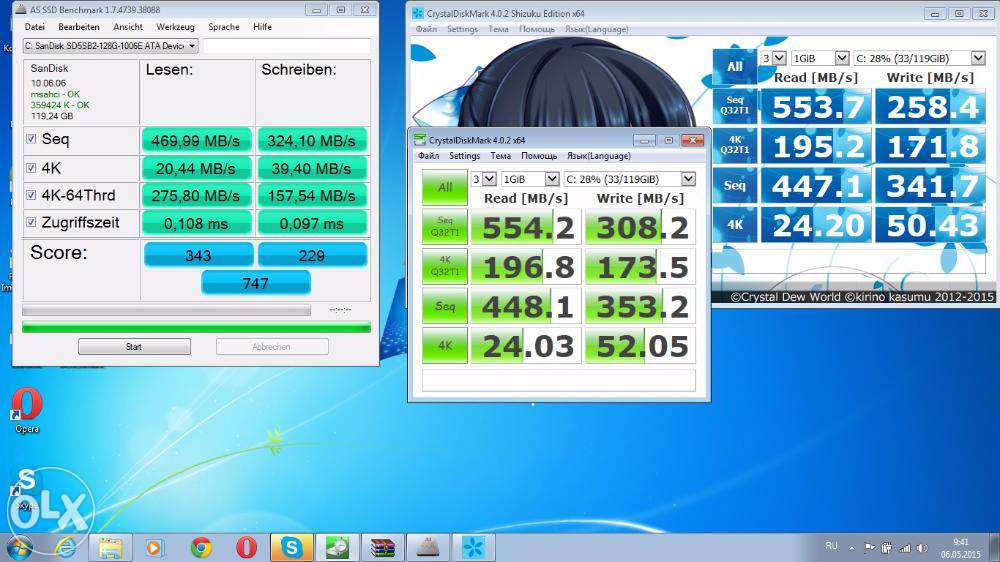Uncheck the Seq test checkbox

(31, 138)
